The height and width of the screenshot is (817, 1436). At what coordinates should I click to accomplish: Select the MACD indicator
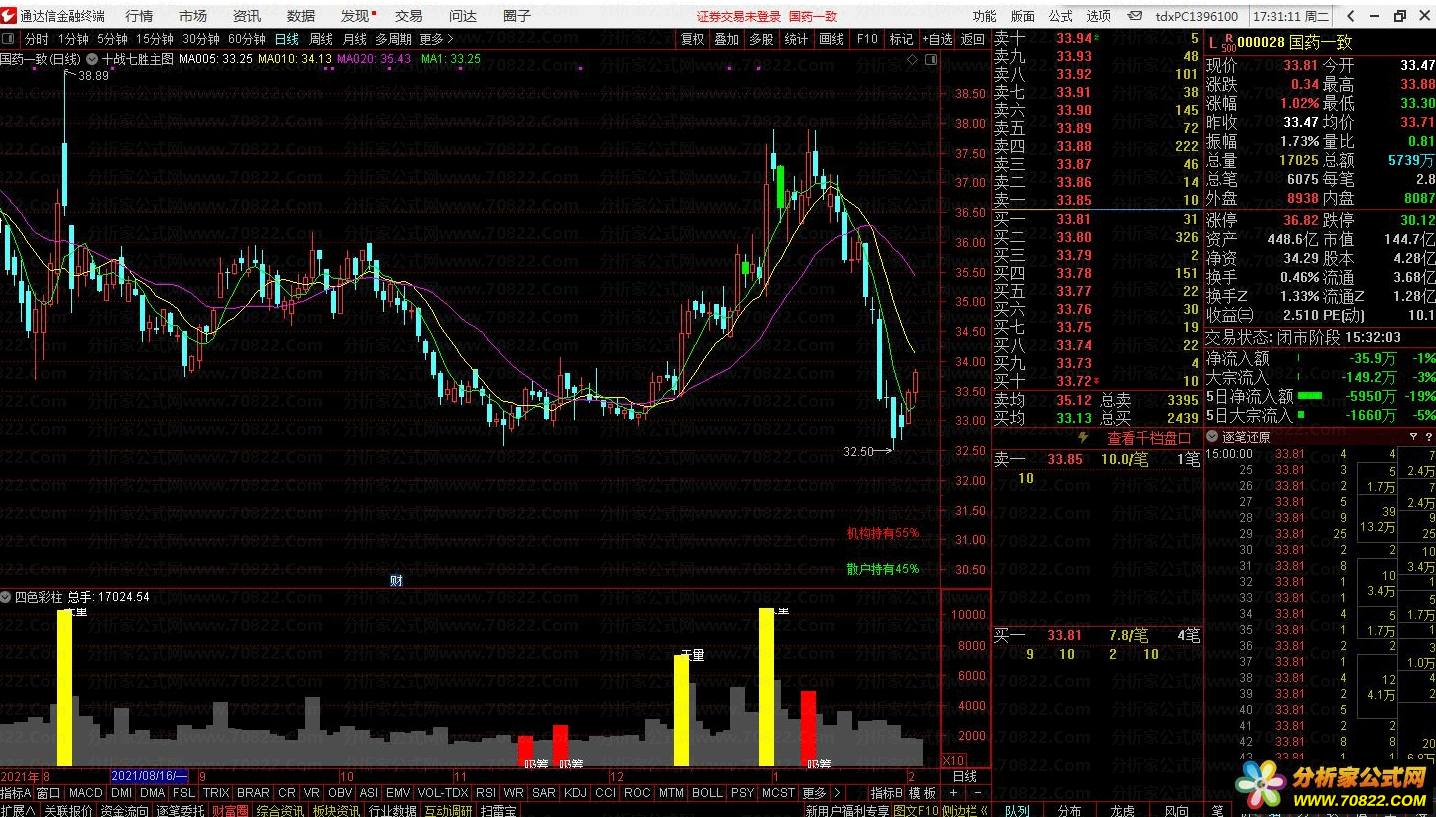[86, 792]
